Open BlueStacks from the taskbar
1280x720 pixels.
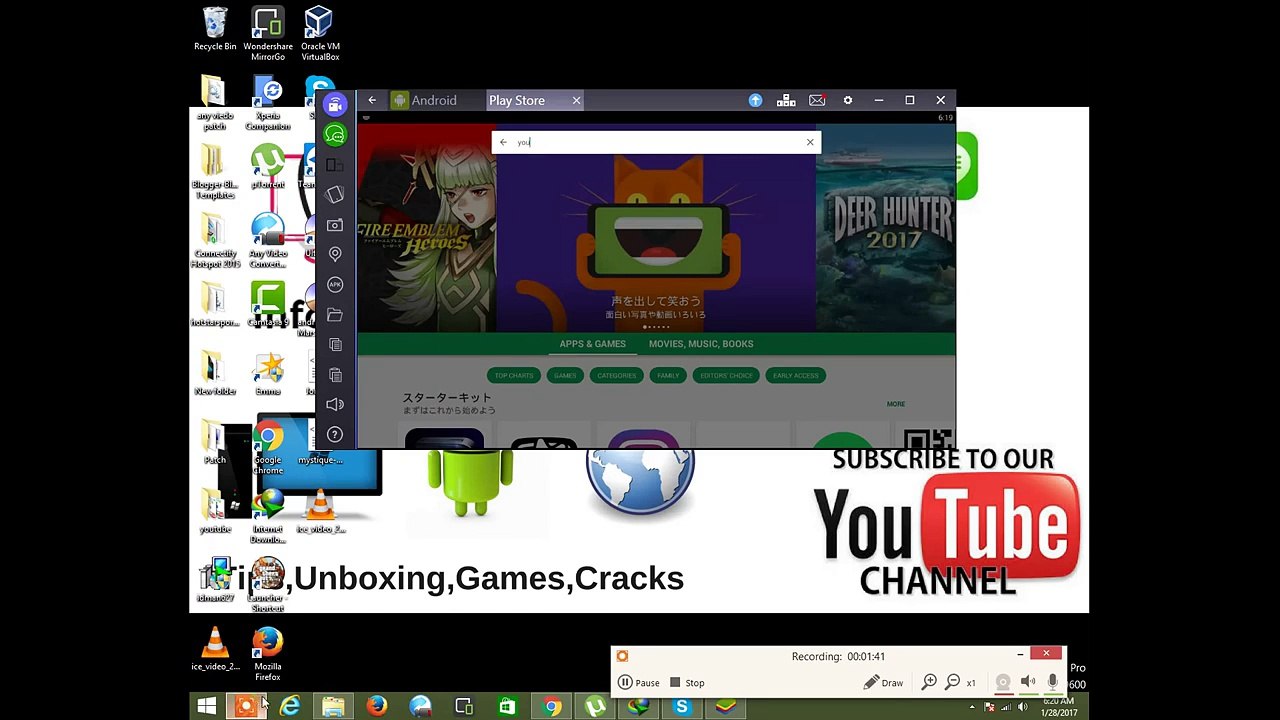(x=725, y=707)
